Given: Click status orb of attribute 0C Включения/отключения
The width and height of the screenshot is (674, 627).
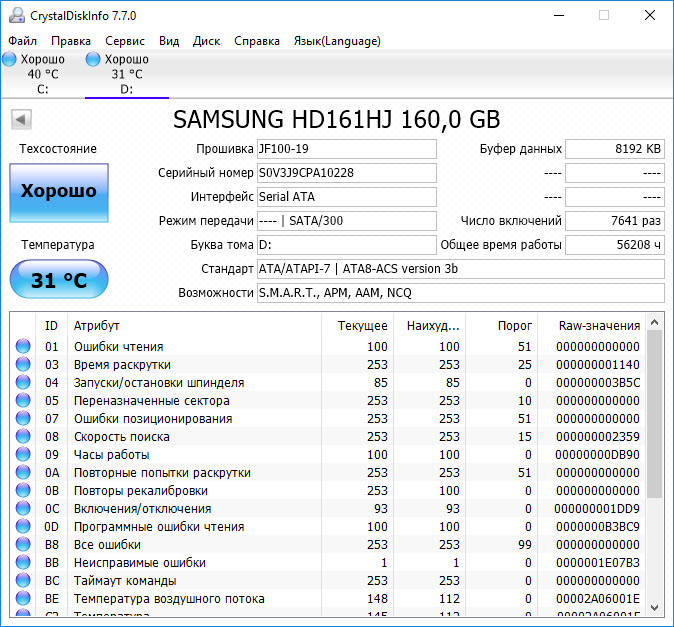Looking at the screenshot, I should point(23,508).
